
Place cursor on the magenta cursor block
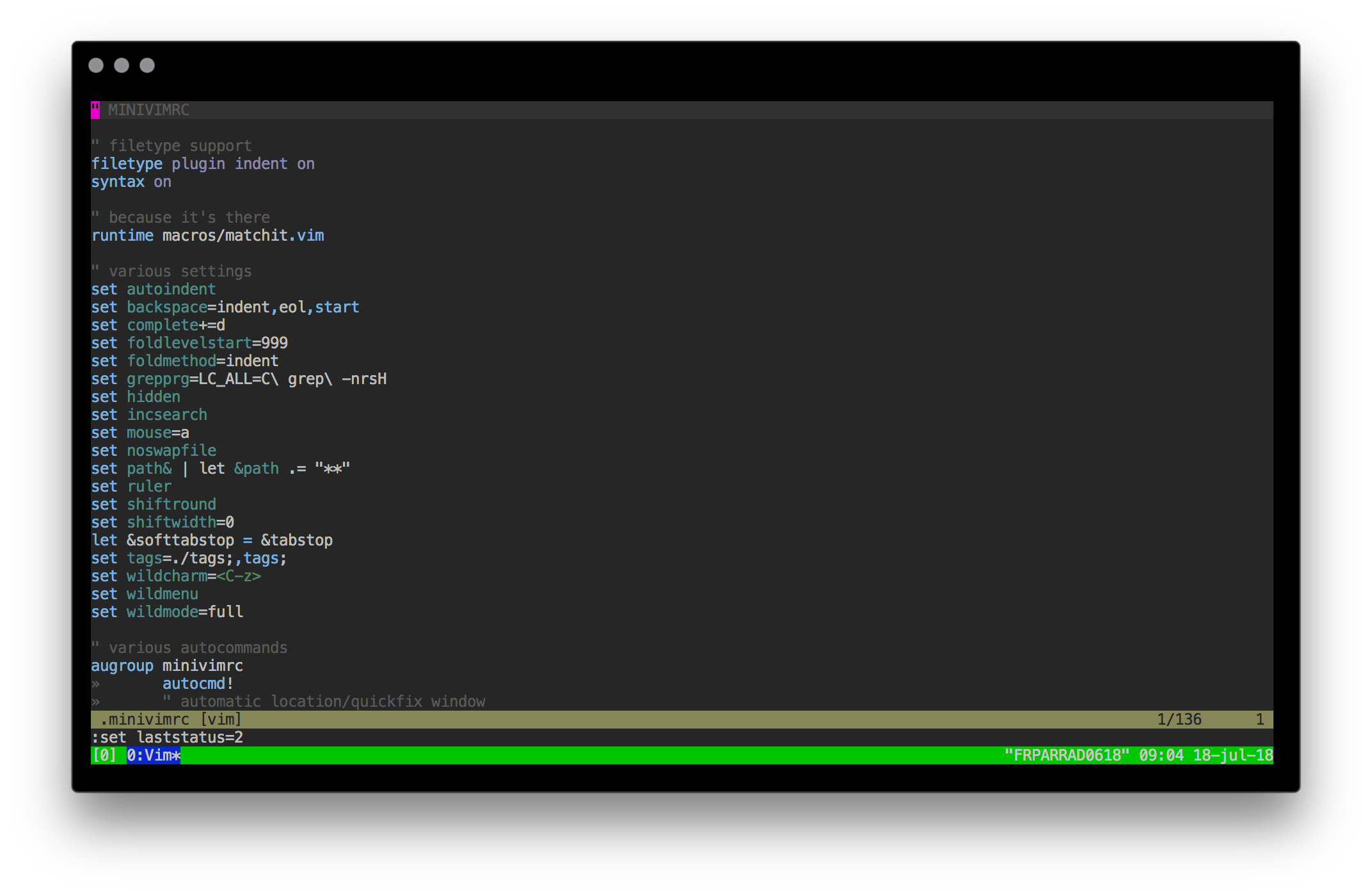95,110
